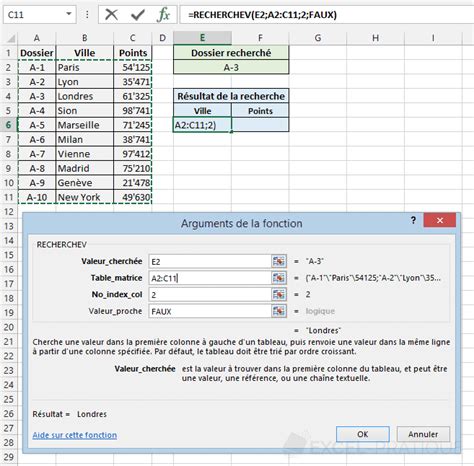Click the Dossier header cell
This screenshot has height=466, width=474.
click(37, 53)
